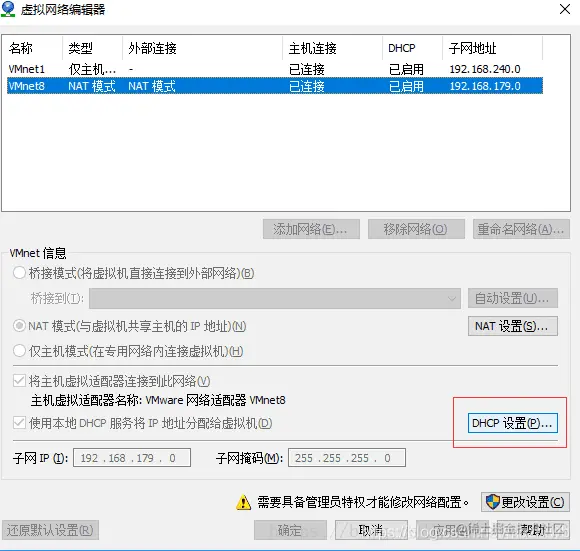Select the VMnet1 network row
This screenshot has height=551, width=580.
[x=275, y=69]
